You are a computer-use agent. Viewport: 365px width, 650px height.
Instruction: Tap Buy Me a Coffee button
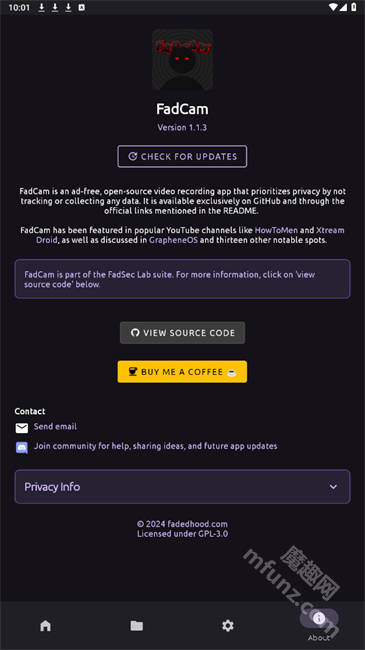pos(182,371)
